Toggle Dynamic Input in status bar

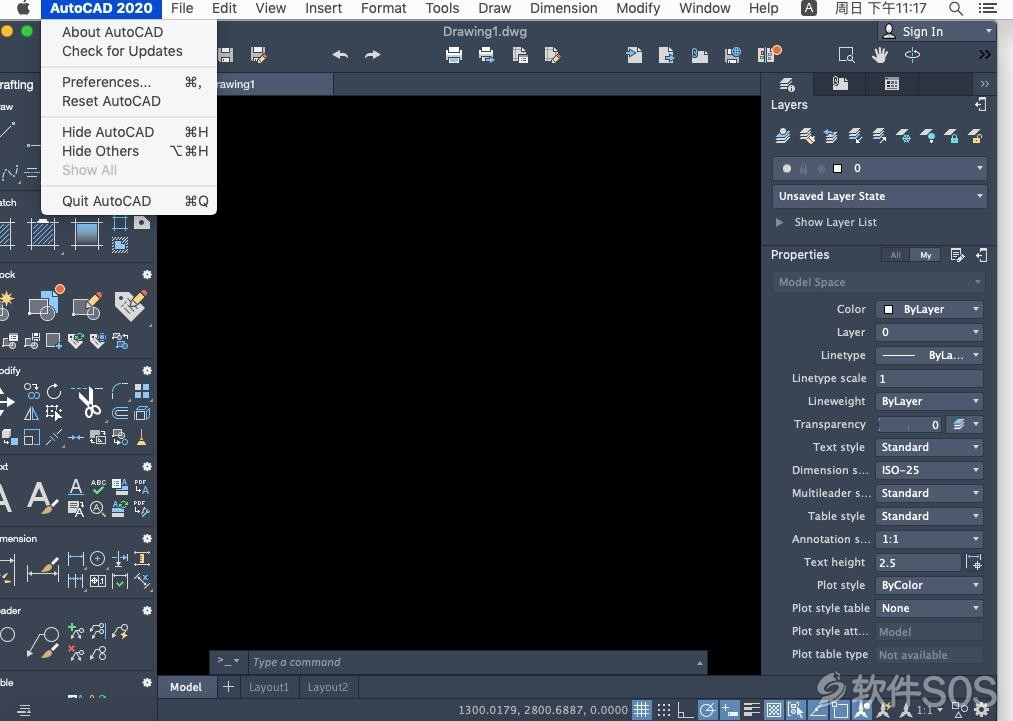click(x=729, y=710)
